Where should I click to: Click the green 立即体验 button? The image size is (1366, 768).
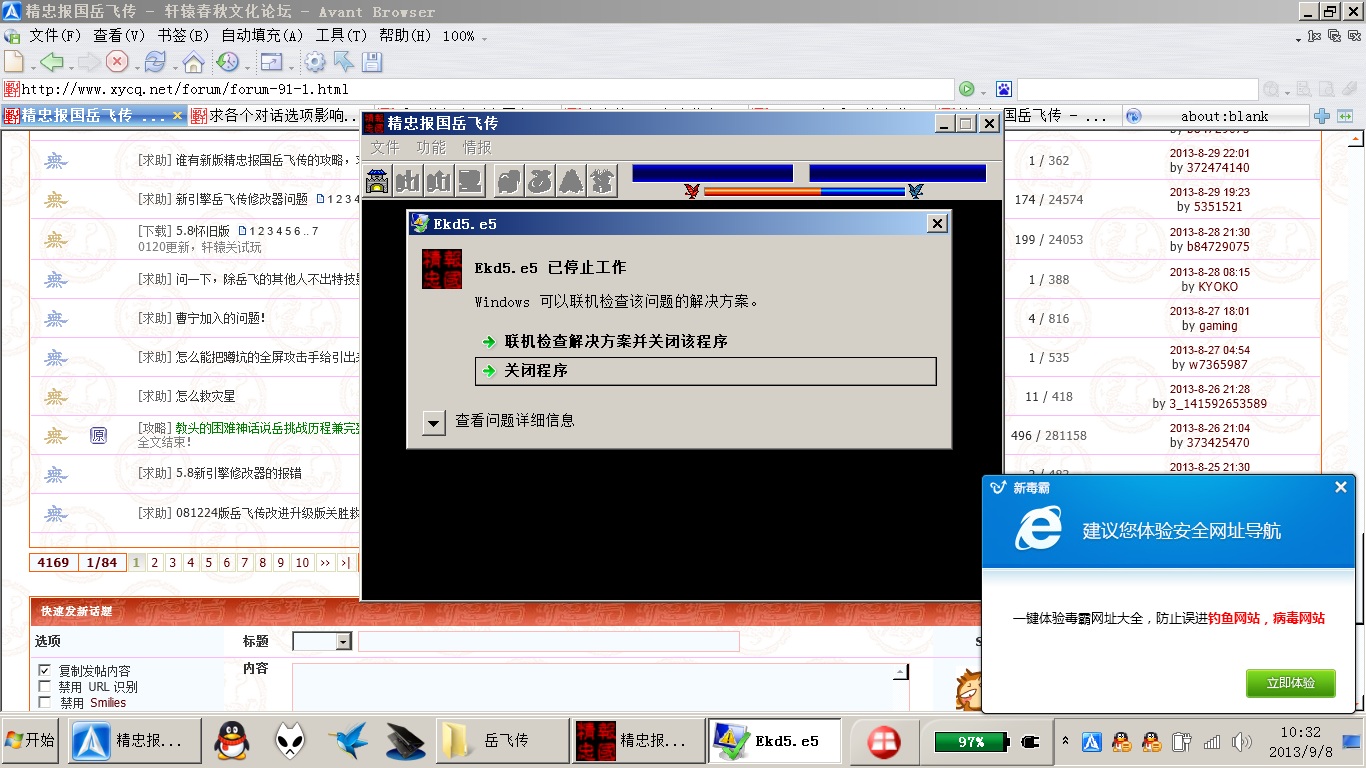pyautogui.click(x=1290, y=683)
